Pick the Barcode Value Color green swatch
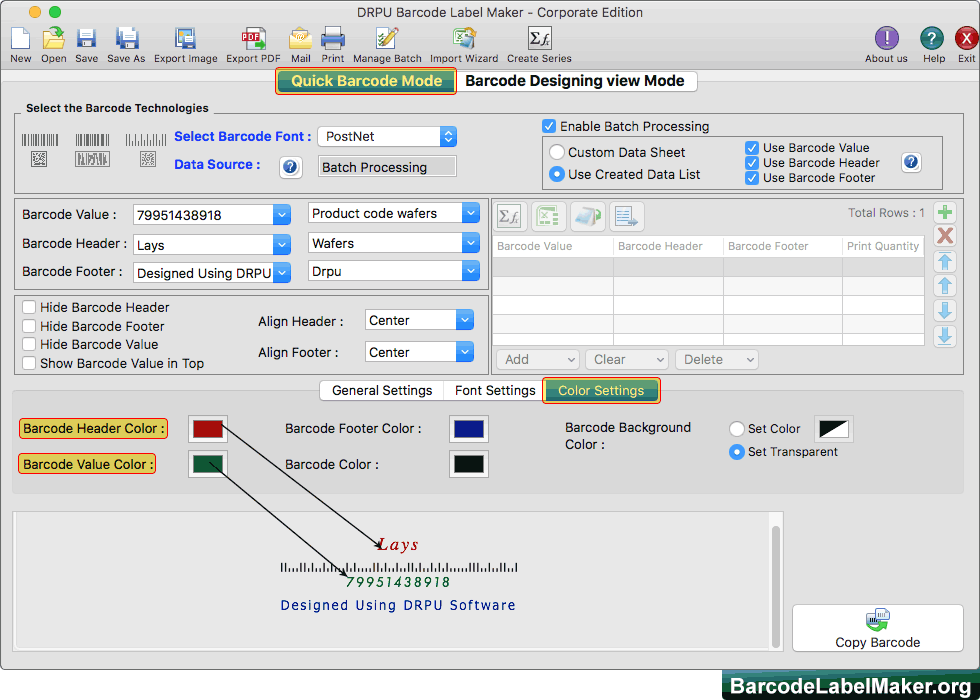The width and height of the screenshot is (980, 700). 208,464
